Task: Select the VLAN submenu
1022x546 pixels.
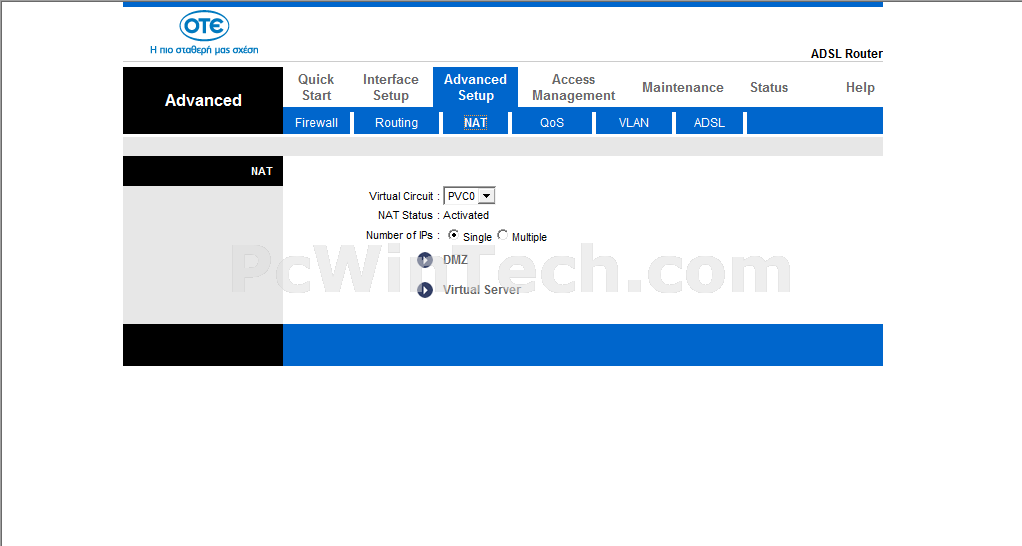Action: pos(634,122)
